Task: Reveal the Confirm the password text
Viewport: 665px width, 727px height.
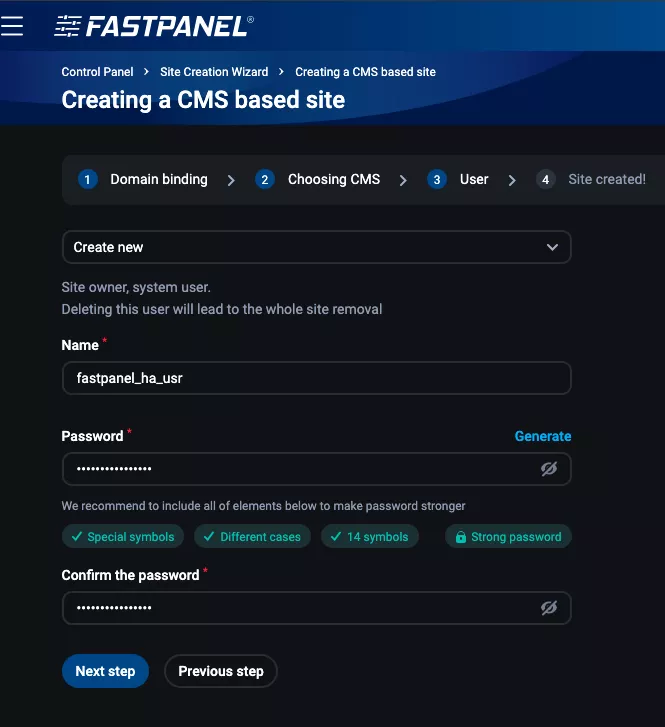Action: coord(548,607)
